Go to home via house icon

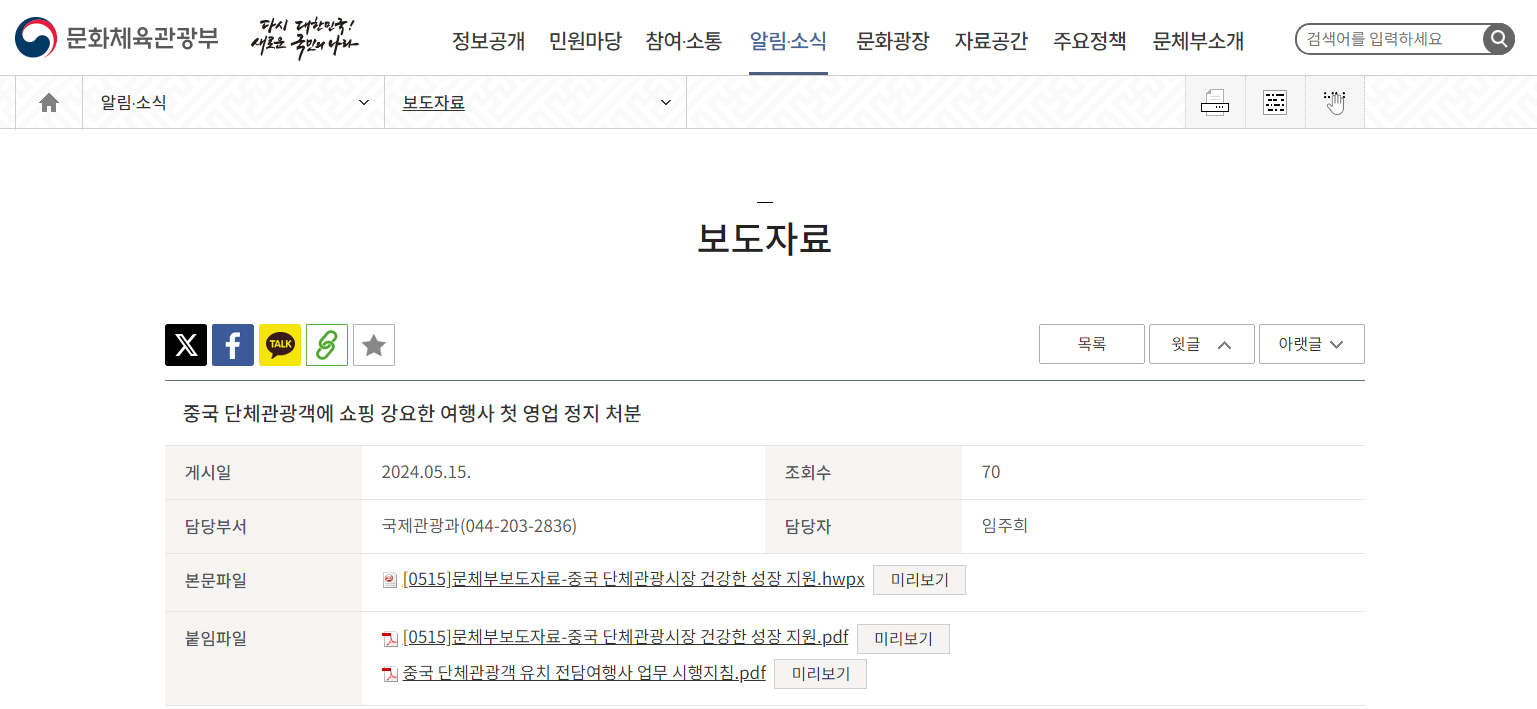(49, 102)
